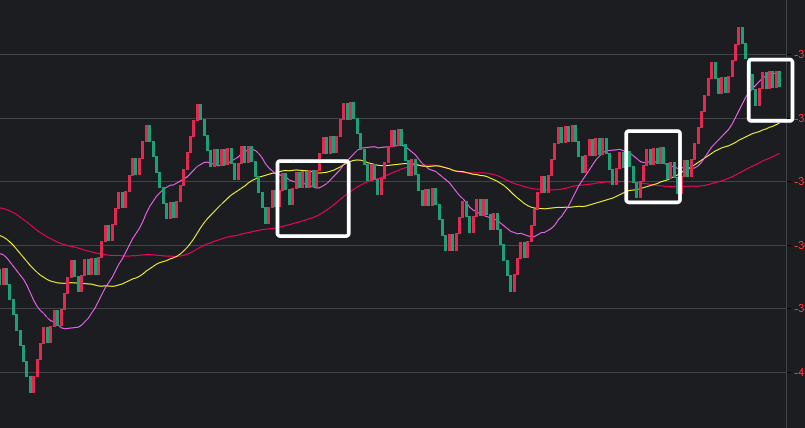Click the red average line's right end
805x428 pixels.
(x=778, y=154)
